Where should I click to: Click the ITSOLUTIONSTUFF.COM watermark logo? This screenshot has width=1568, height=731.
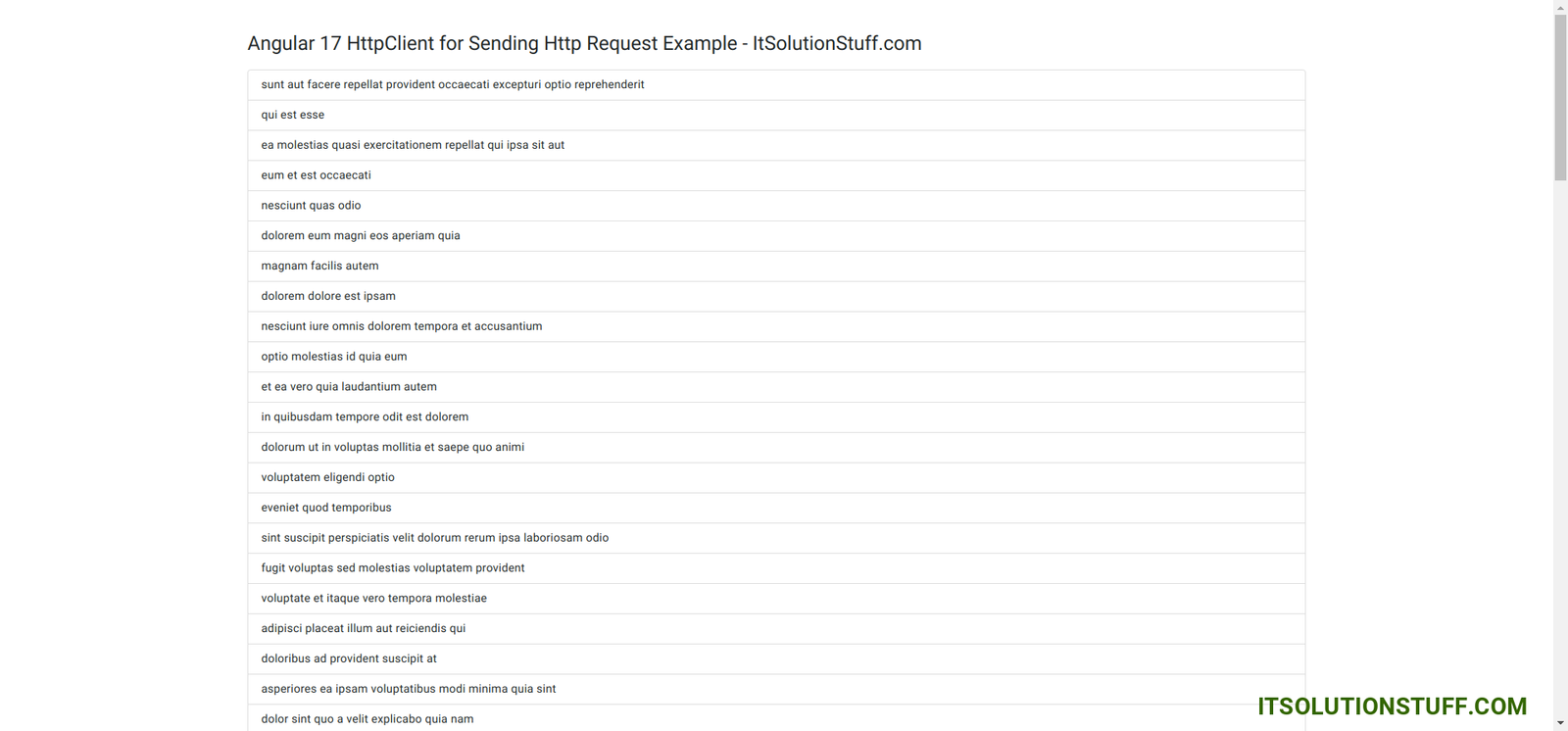[x=1392, y=707]
